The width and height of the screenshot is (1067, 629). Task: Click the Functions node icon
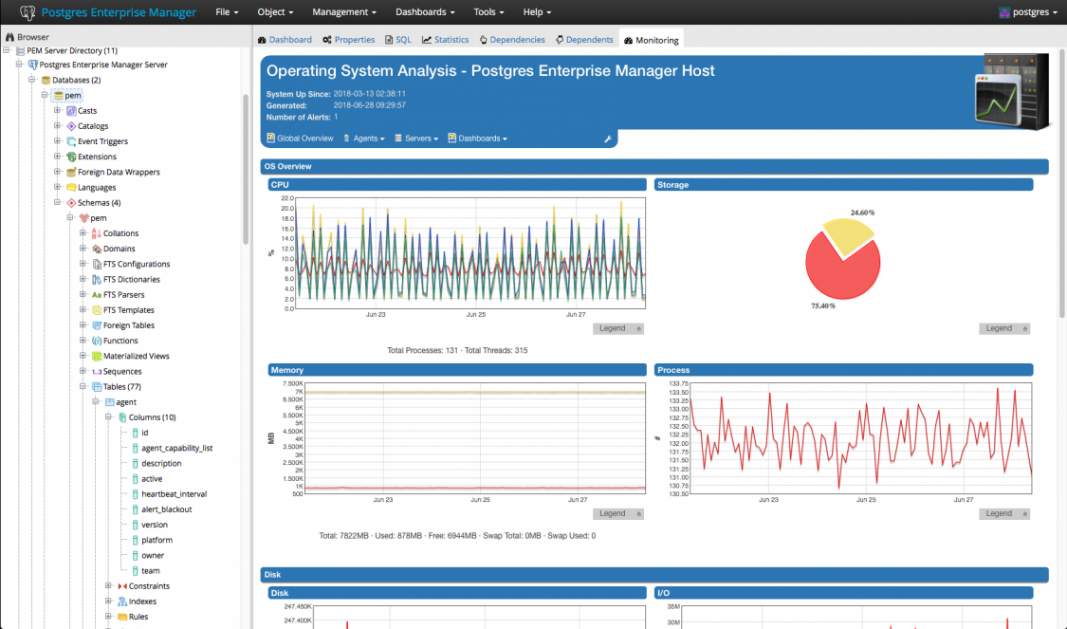tap(97, 340)
